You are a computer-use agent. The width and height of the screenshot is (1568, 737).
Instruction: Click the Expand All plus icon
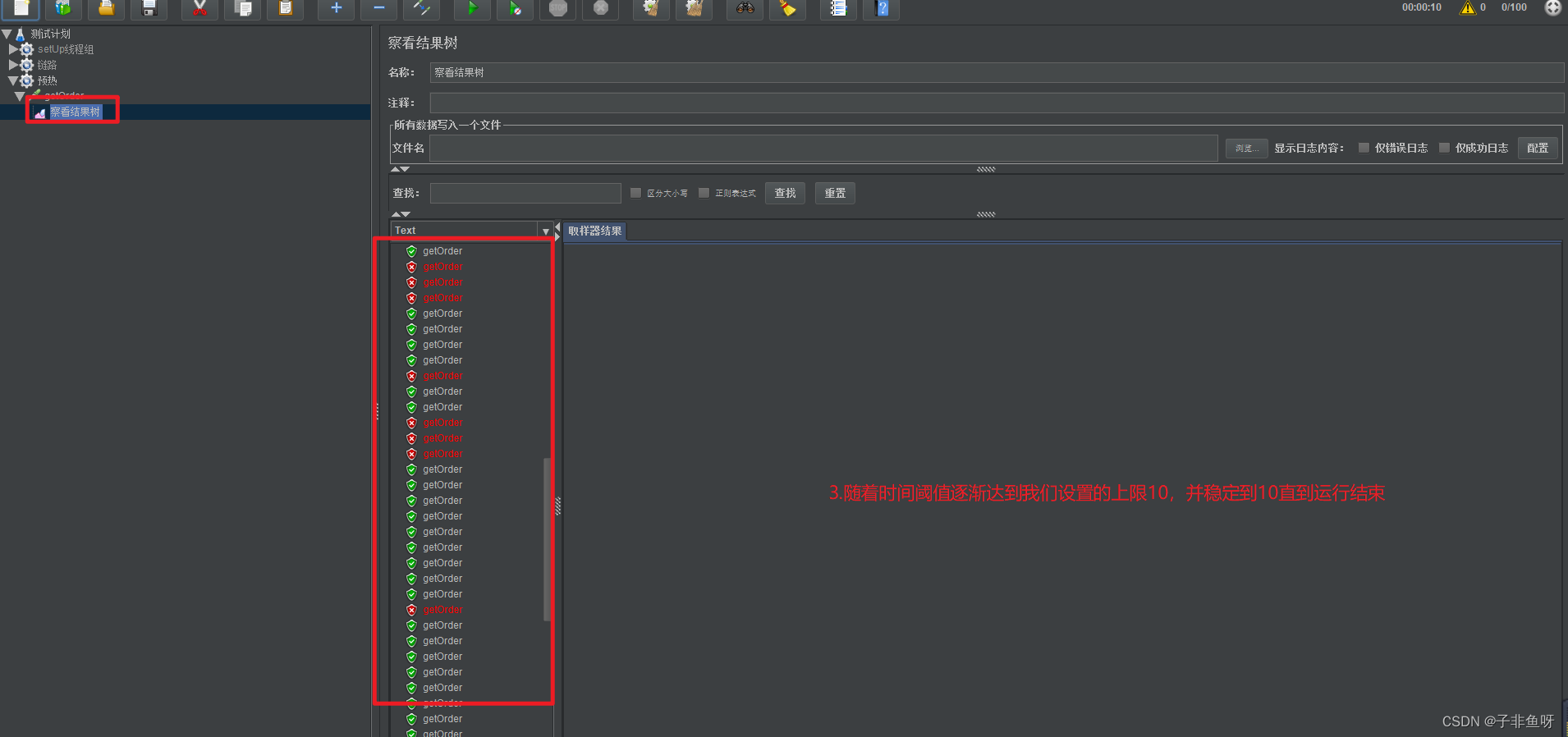point(336,8)
